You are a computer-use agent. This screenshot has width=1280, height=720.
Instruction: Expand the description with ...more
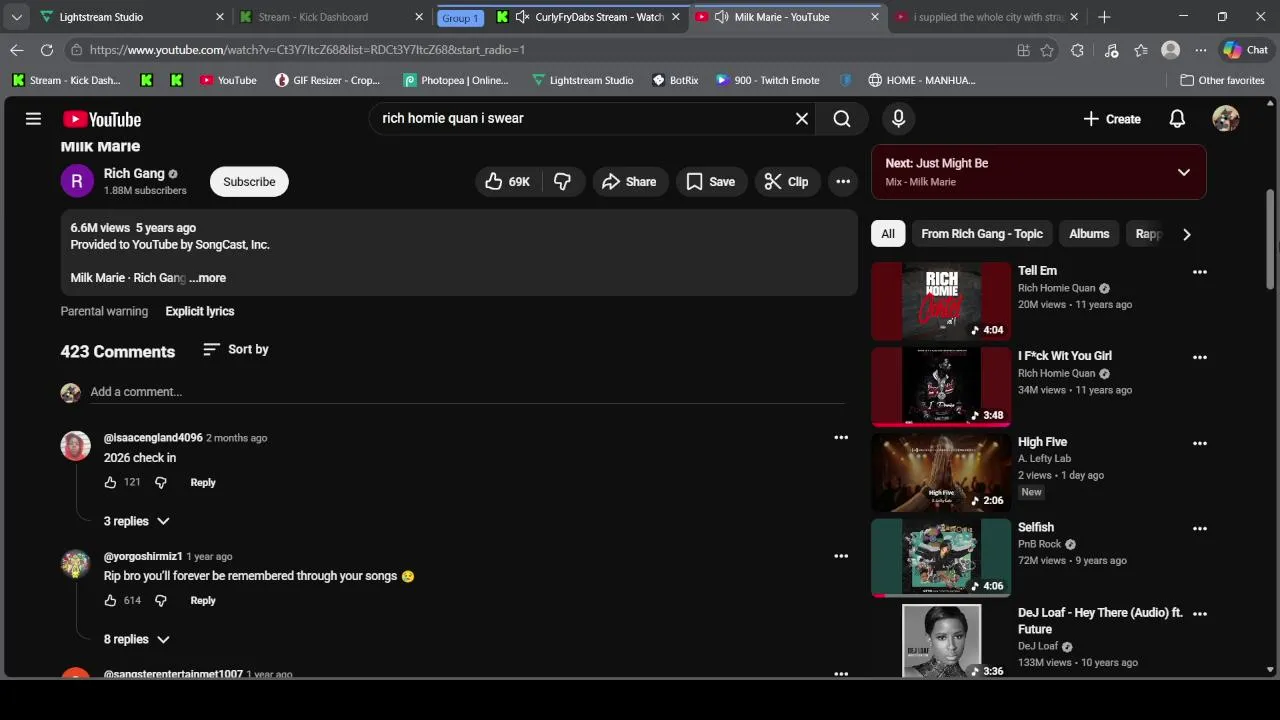(x=208, y=278)
